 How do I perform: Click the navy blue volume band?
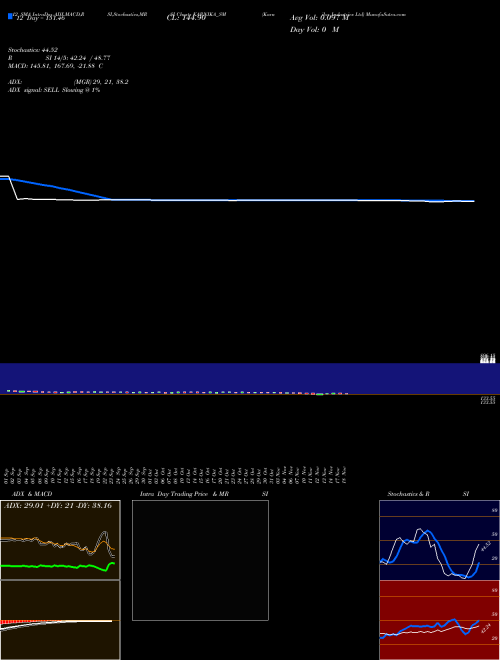coord(250,377)
